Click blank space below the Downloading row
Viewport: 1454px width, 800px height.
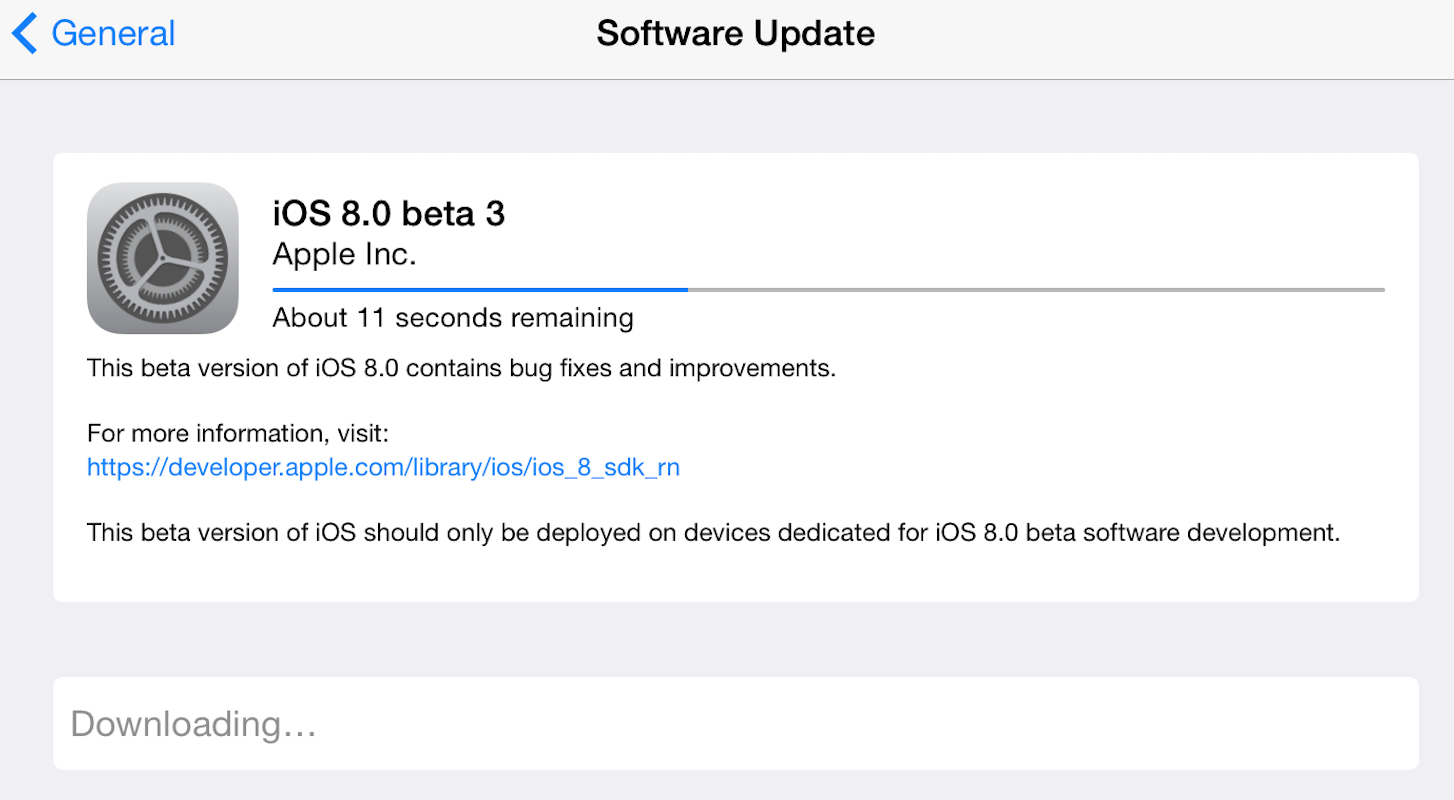(x=735, y=786)
